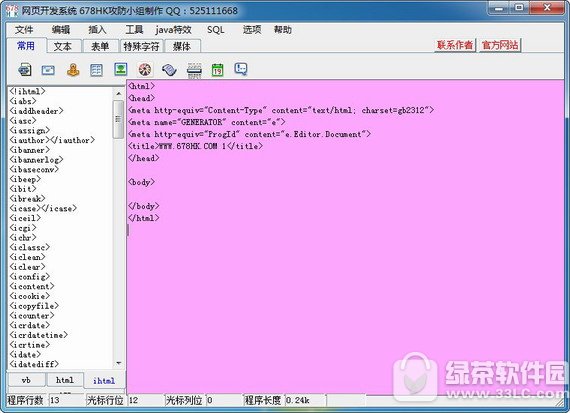Screen dimensions: 570x413
Task: Select the <ibaseconv> tag entry
Action: coord(34,169)
